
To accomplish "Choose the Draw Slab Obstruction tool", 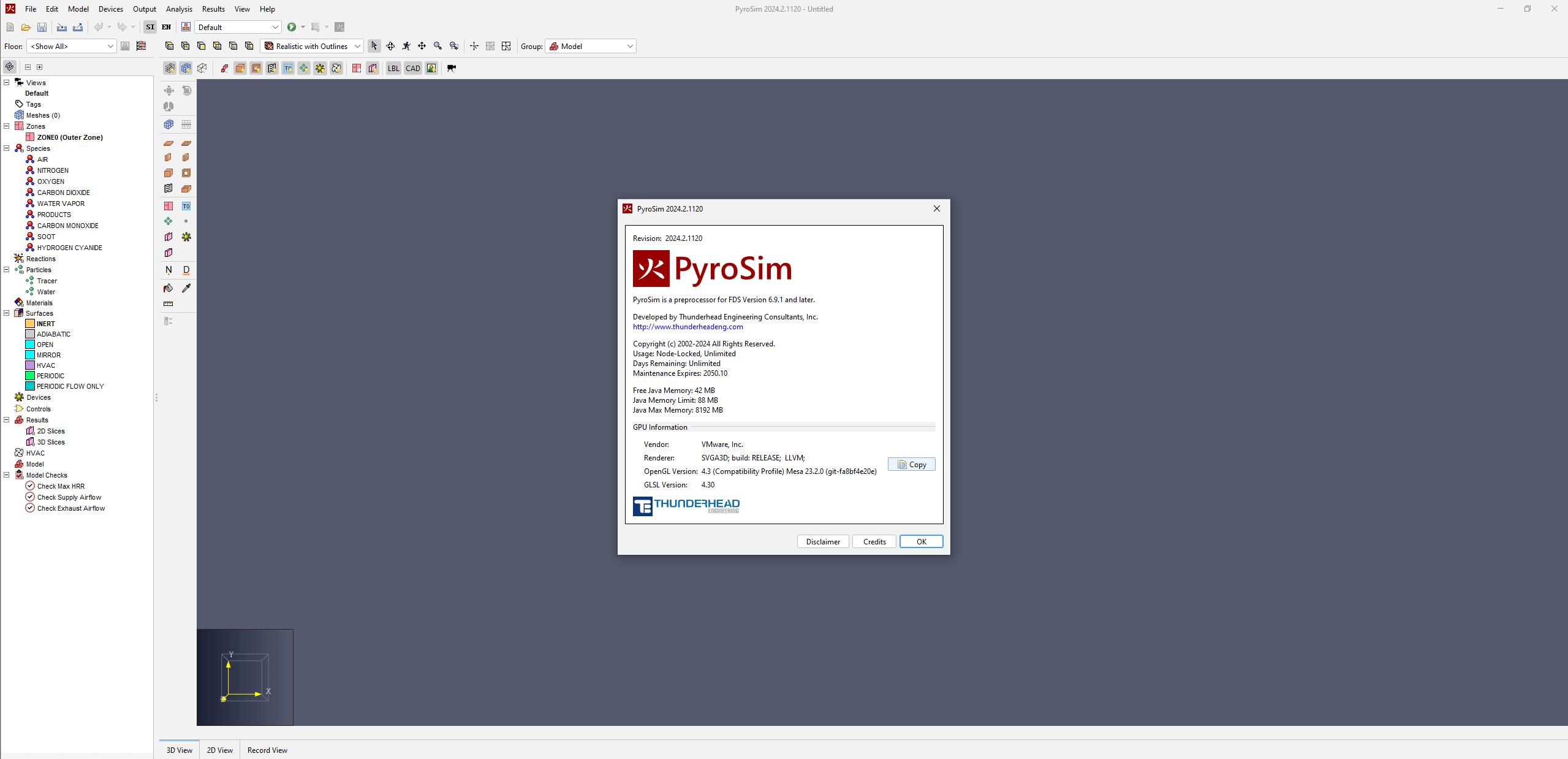I will (x=169, y=143).
